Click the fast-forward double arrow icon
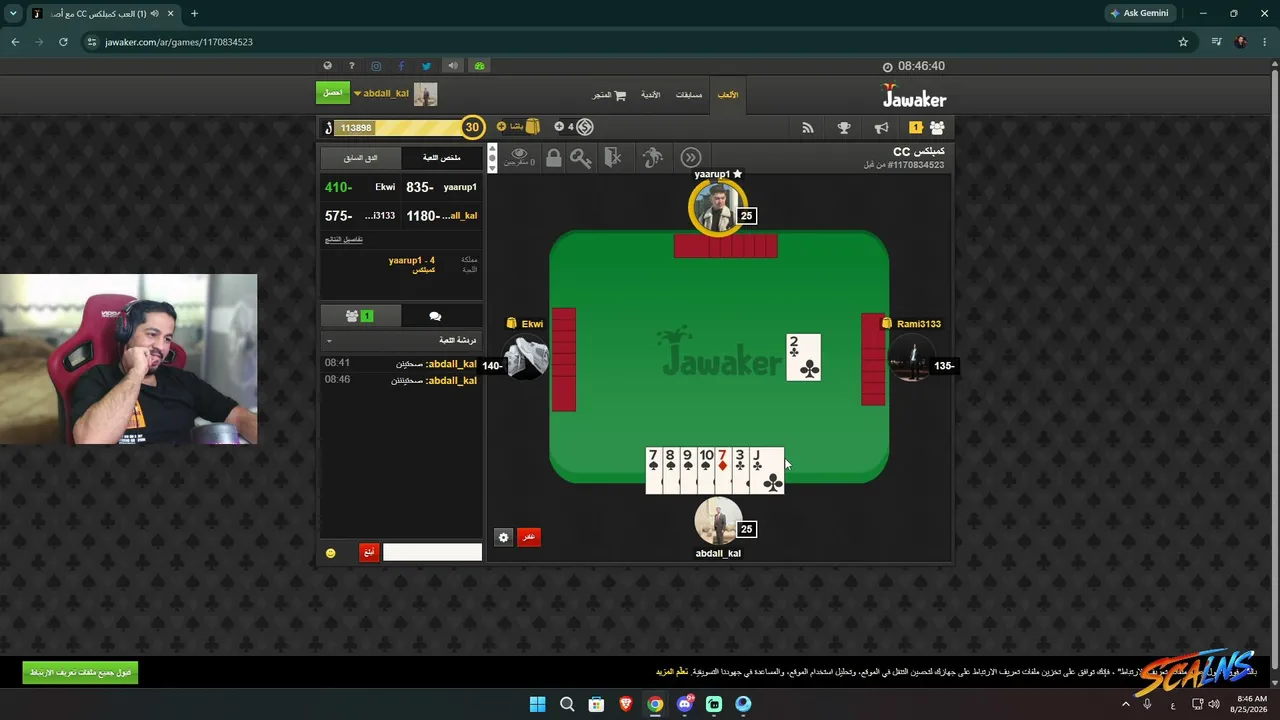Viewport: 1280px width, 720px height. pos(691,157)
